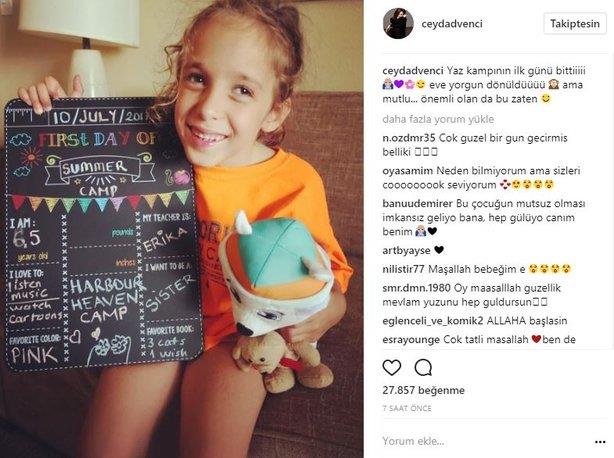
Task: Focus the Yorum ekle comment field
Action: click(x=486, y=441)
